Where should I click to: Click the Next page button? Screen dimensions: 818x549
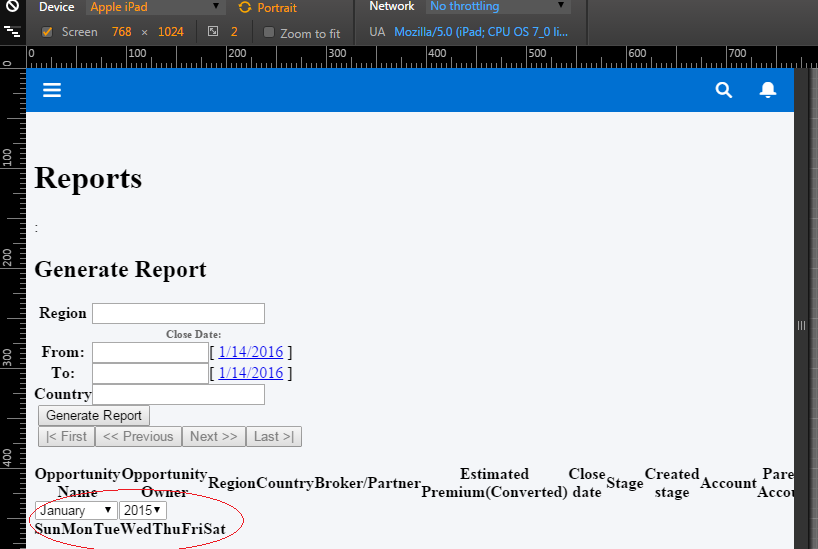coord(213,436)
